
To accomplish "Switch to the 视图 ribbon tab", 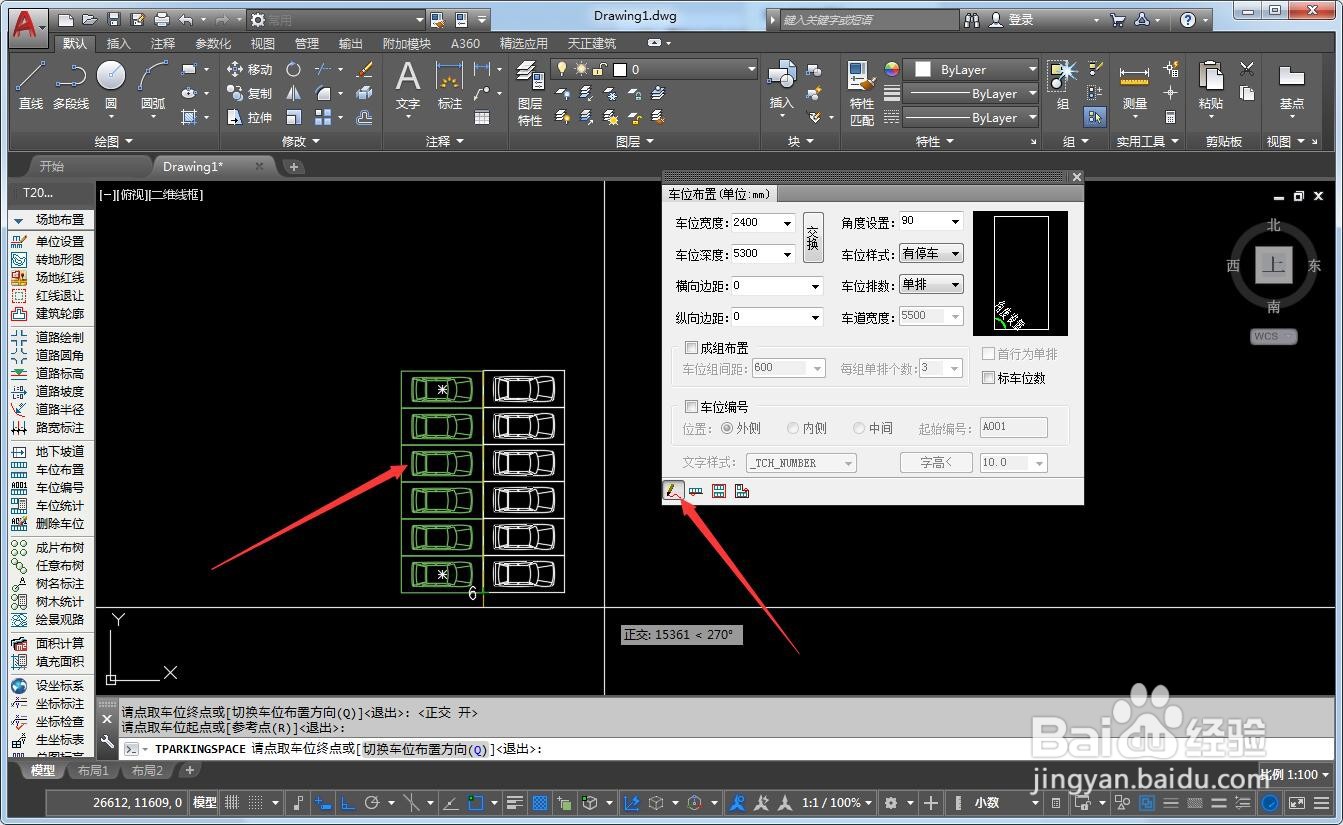I will coord(262,43).
